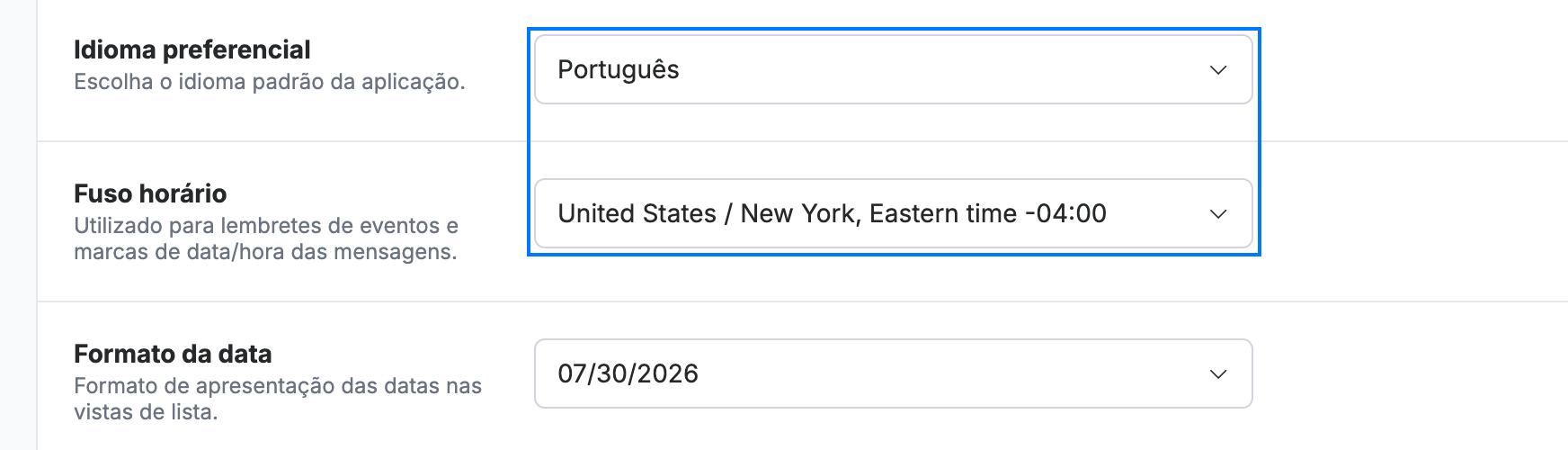Image resolution: width=1568 pixels, height=450 pixels.
Task: Select the "Fuso horário" heading label
Action: point(150,193)
